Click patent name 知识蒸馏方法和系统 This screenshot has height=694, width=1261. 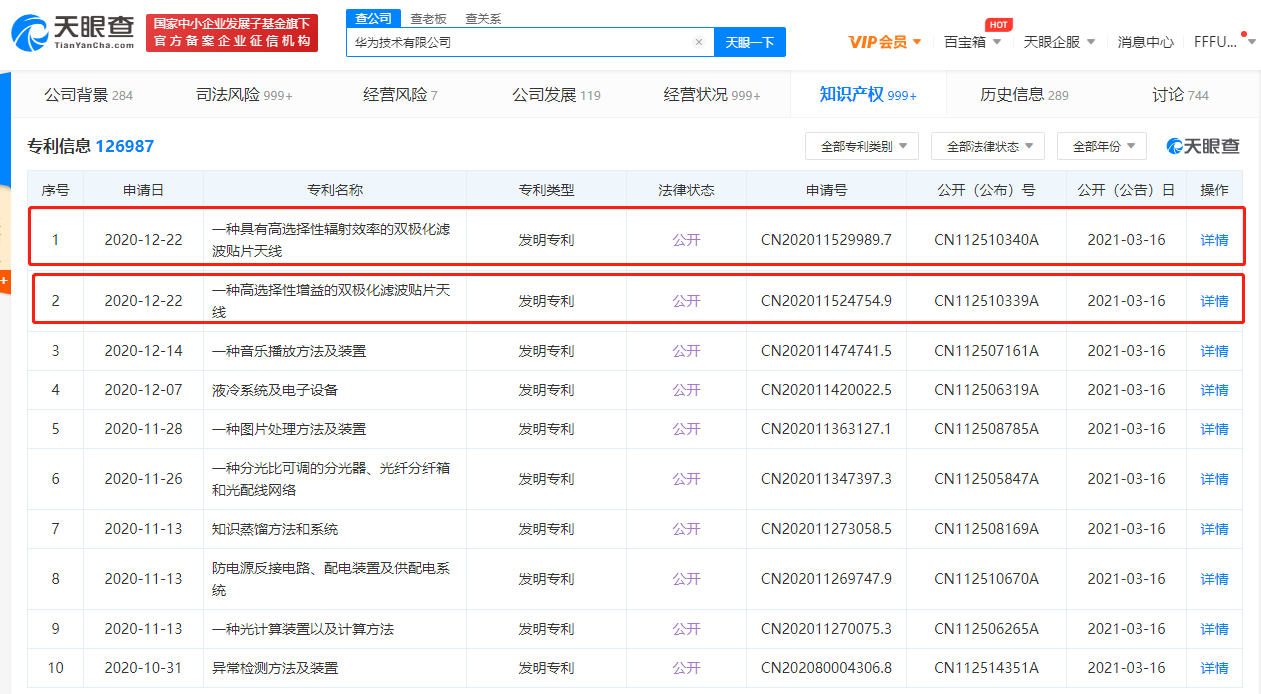(275, 529)
